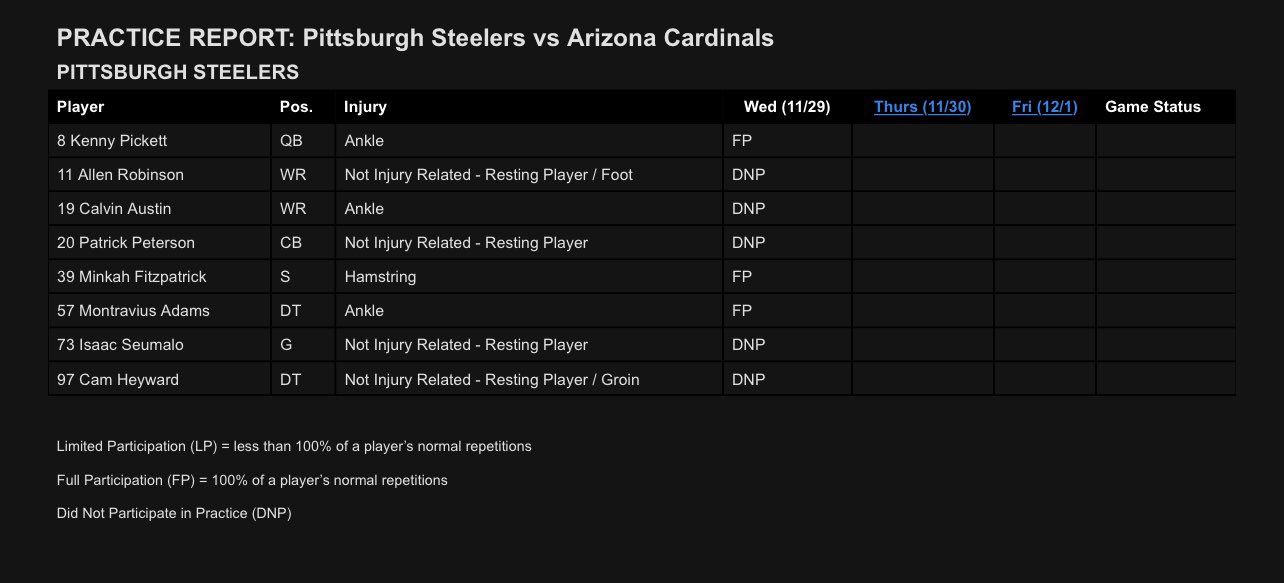The width and height of the screenshot is (1284, 583).
Task: Select the 20 Patrick Peterson player cell
Action: click(160, 243)
